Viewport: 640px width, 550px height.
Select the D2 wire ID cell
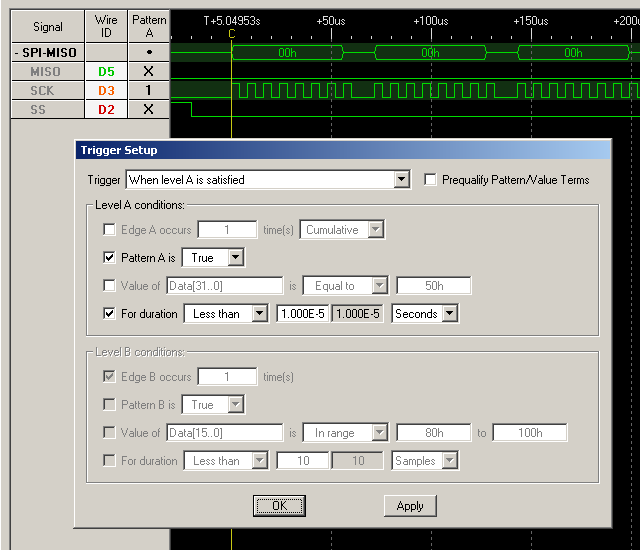pyautogui.click(x=106, y=110)
